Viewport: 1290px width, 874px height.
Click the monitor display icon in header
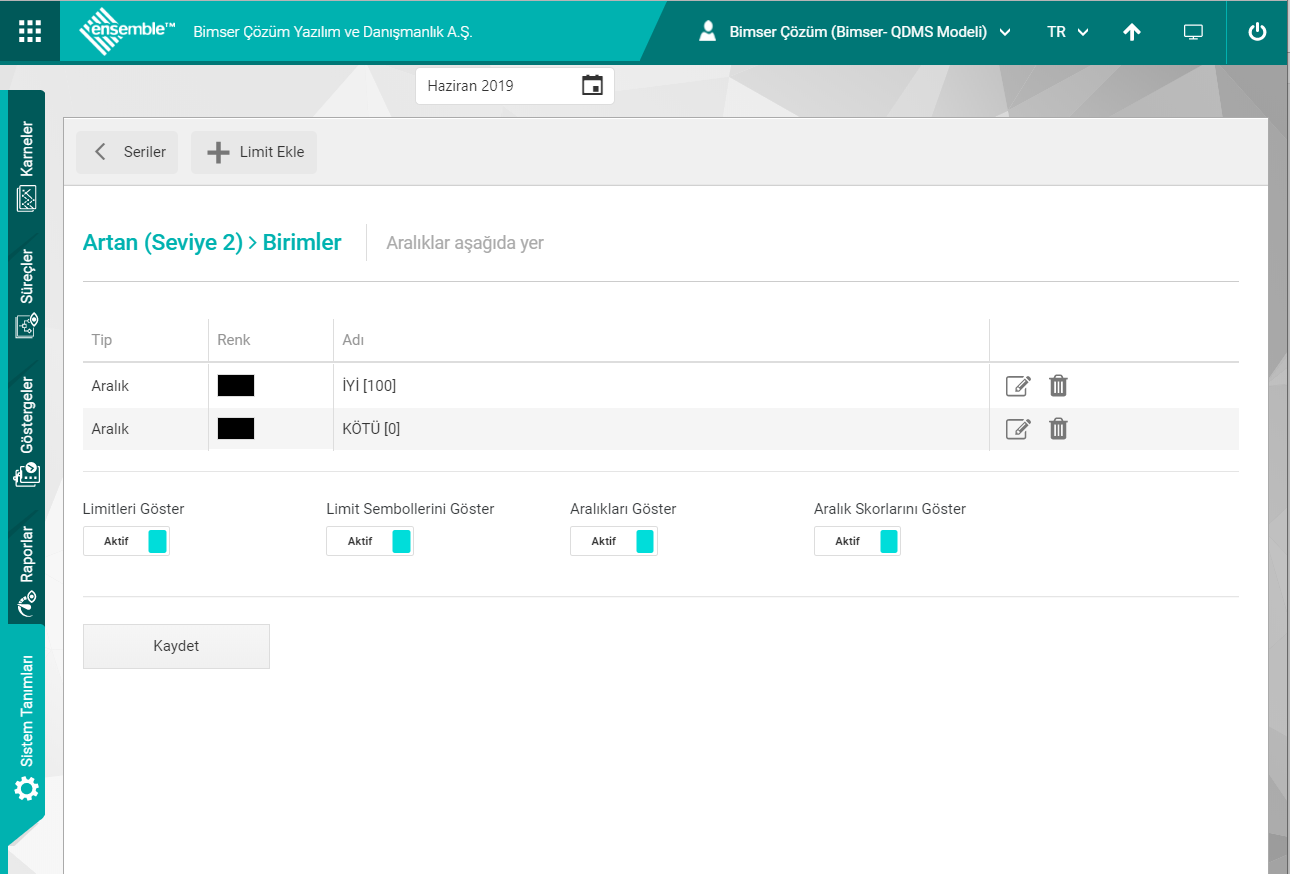tap(1192, 32)
